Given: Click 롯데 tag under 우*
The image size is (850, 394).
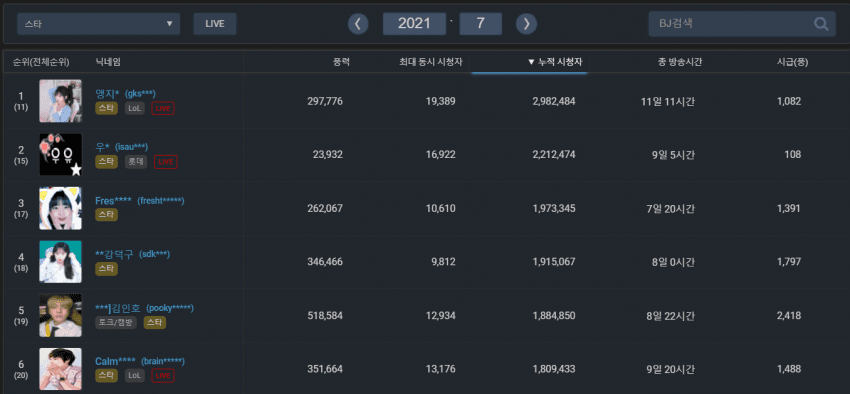Looking at the screenshot, I should coord(136,162).
